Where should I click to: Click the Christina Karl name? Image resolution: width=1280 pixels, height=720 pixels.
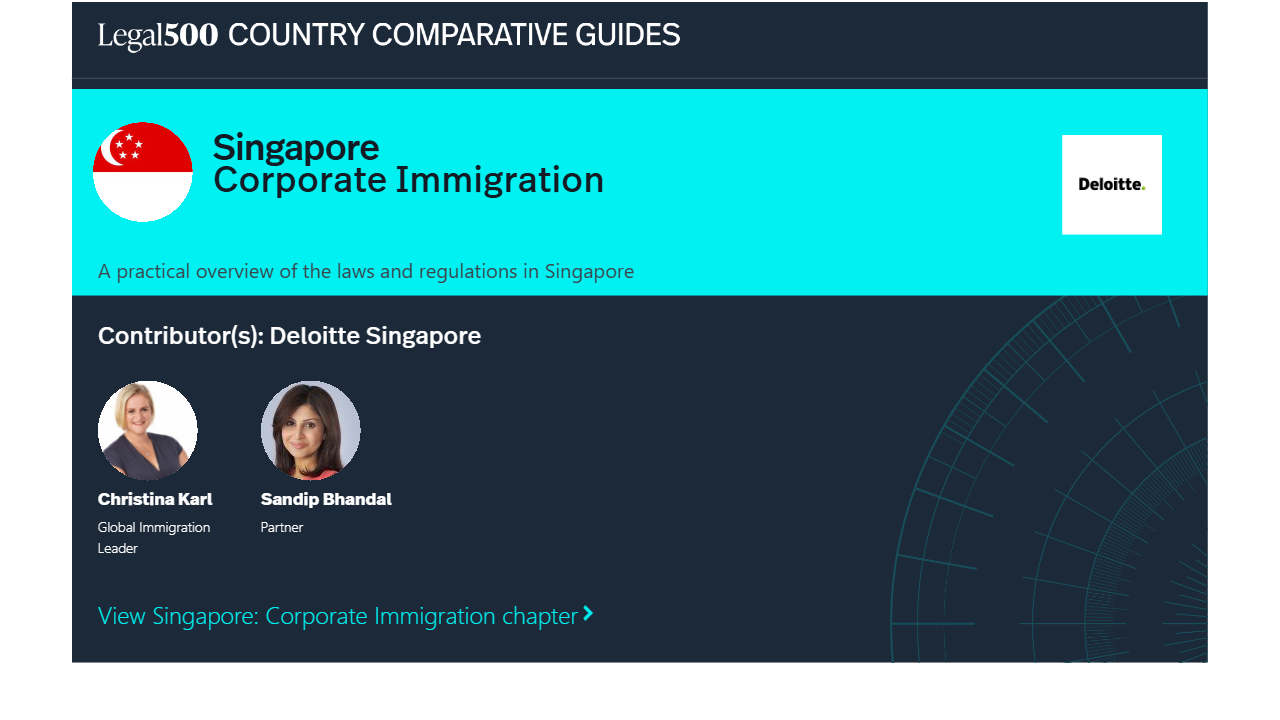click(x=155, y=499)
